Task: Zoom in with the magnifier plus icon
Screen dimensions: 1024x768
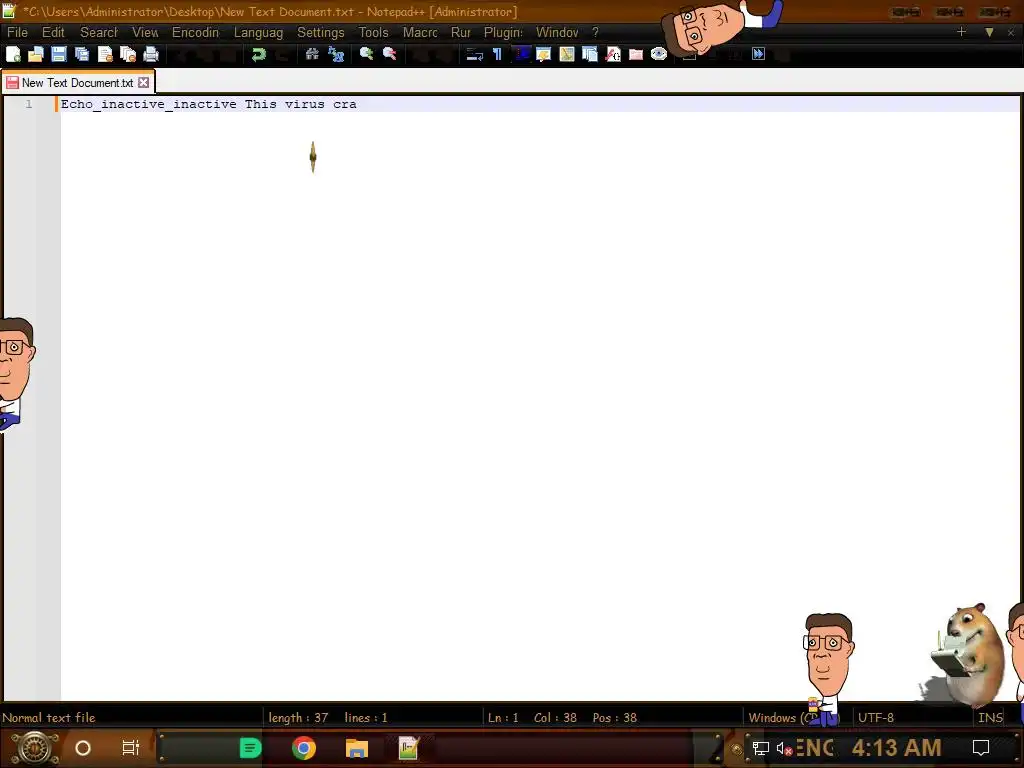Action: [x=366, y=55]
